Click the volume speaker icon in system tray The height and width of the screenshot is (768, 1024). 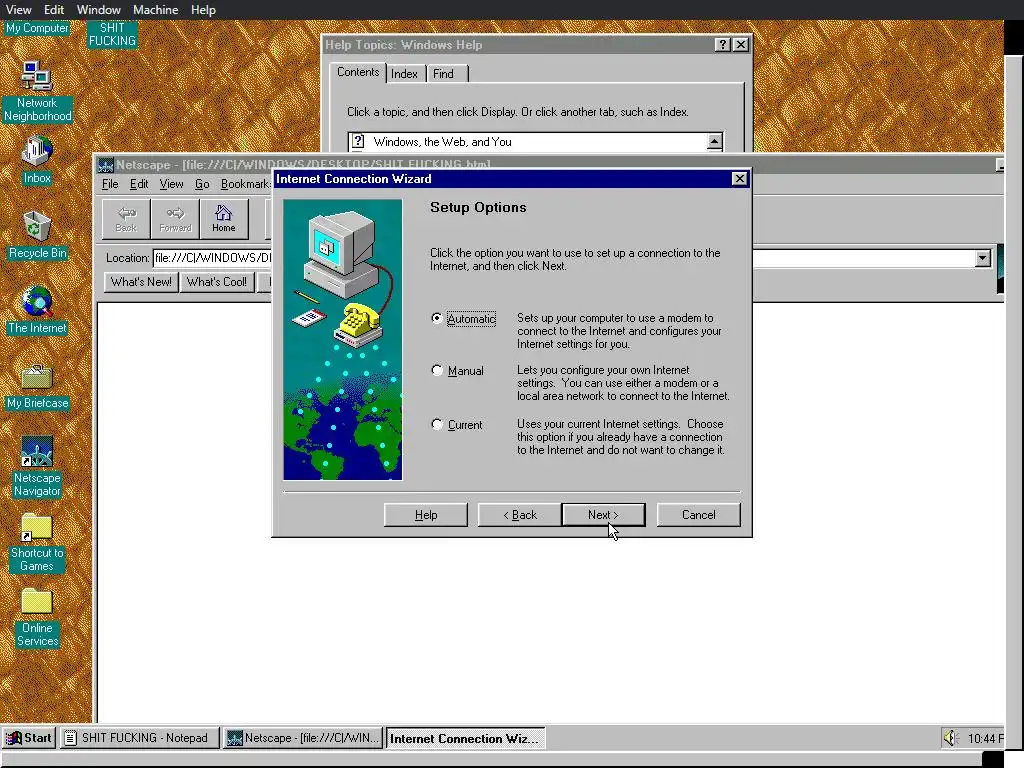(x=950, y=738)
